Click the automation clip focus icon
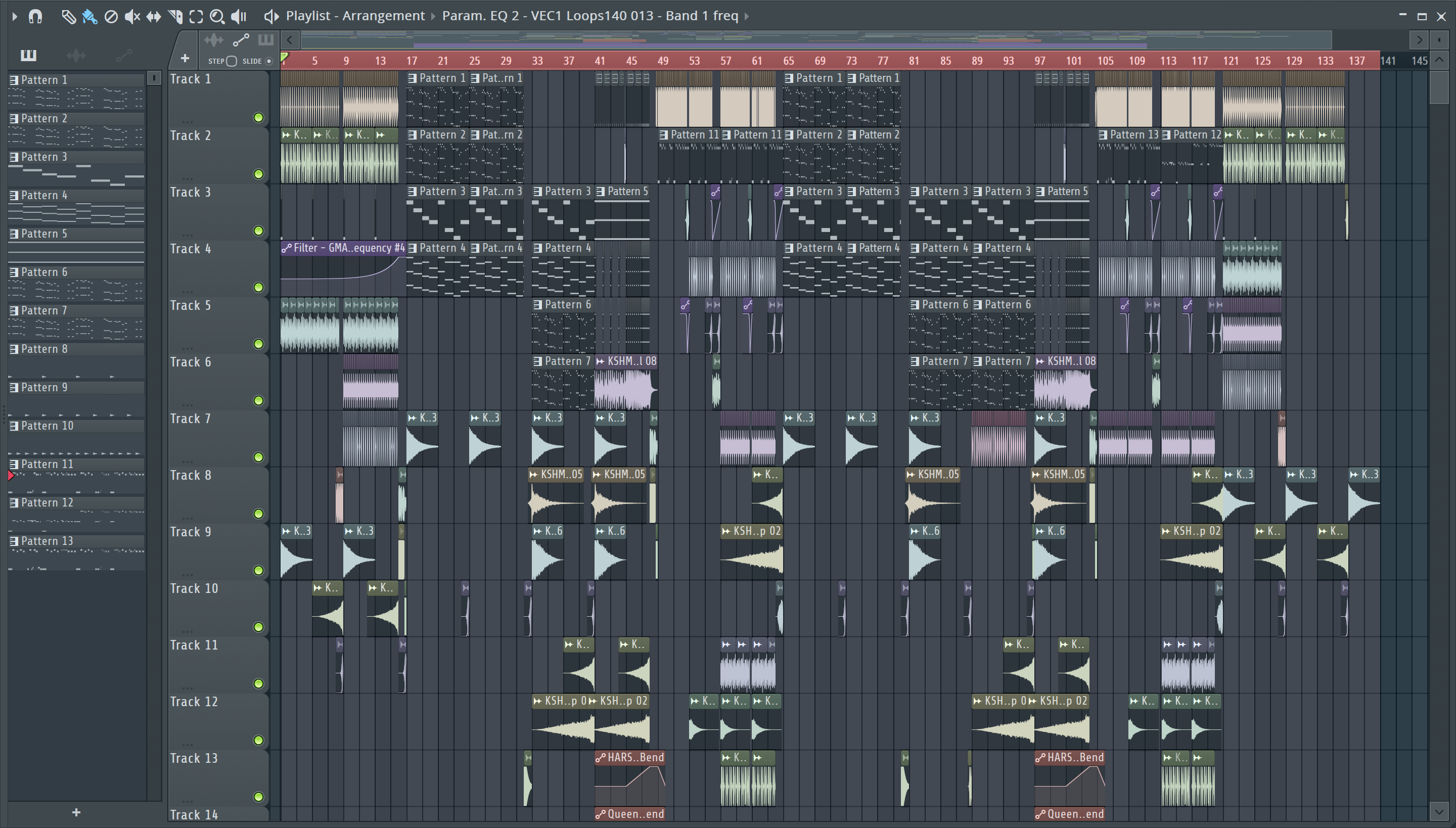The height and width of the screenshot is (828, 1456). tap(241, 40)
